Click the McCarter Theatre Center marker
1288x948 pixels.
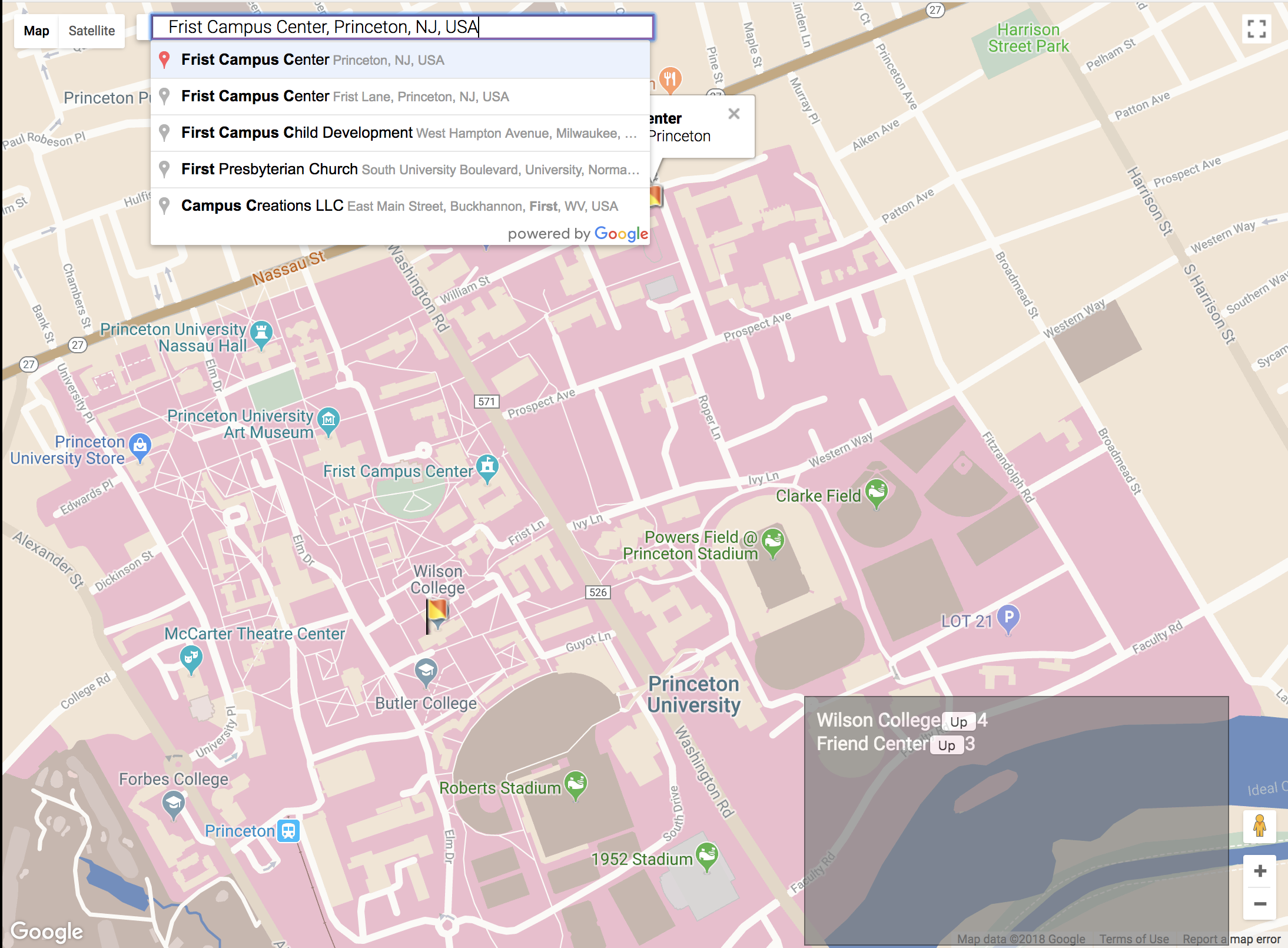click(x=191, y=658)
